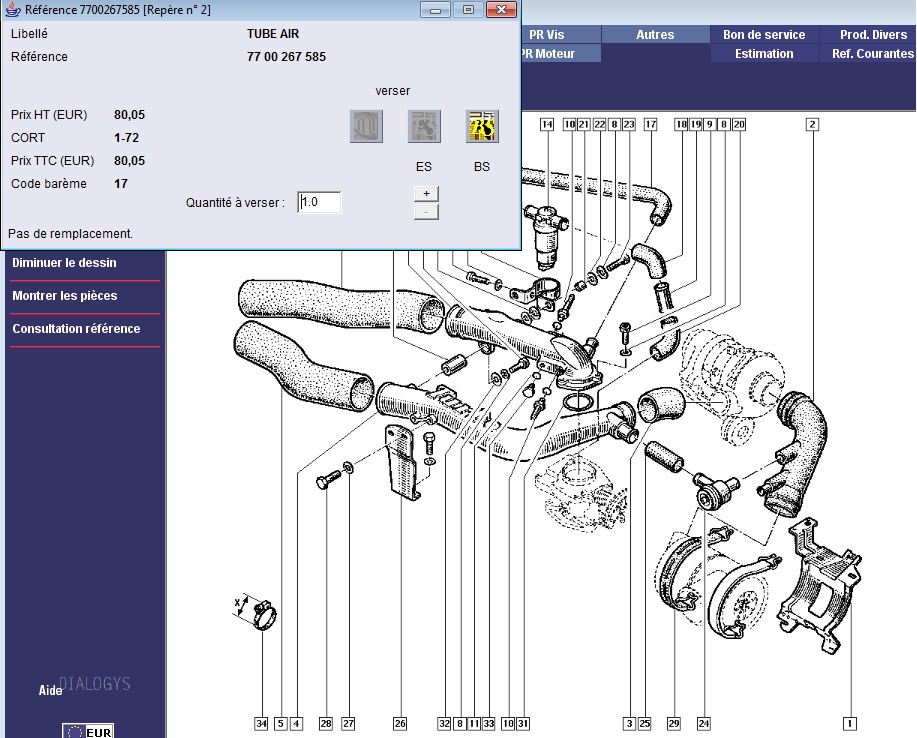Select callout 33 at bottom of diagram
Viewport: 917px width, 738px height.
pos(489,723)
